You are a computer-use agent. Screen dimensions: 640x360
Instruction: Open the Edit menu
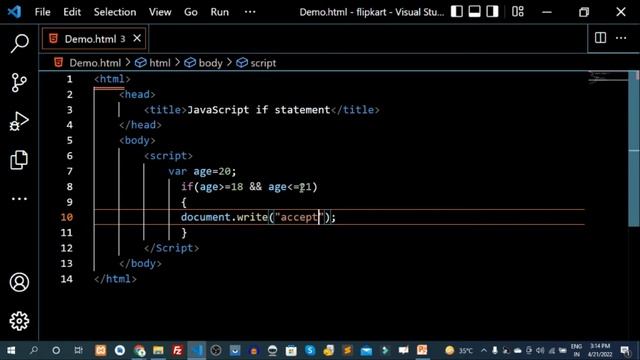pyautogui.click(x=72, y=12)
